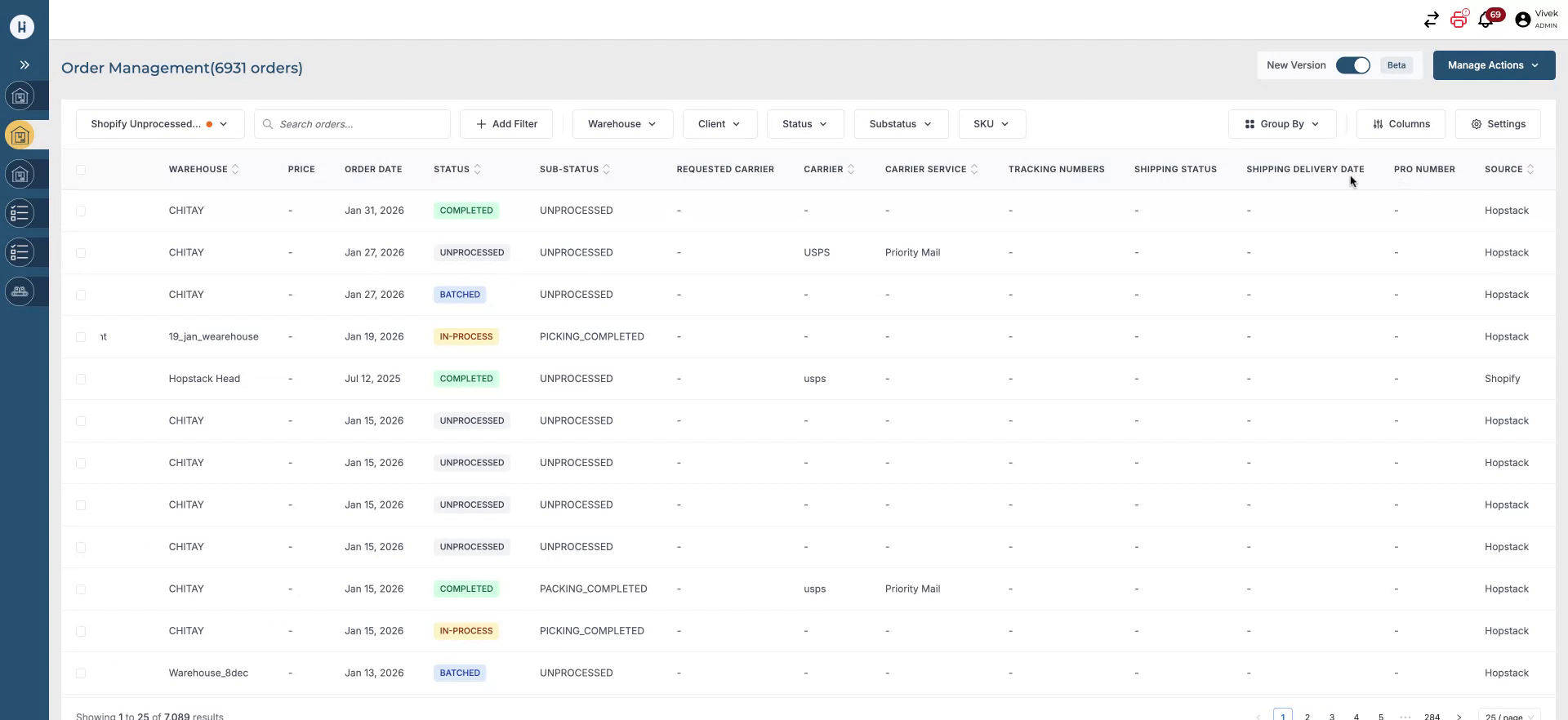Expand the Warehouse filter dropdown
The image size is (1568, 720).
point(622,124)
